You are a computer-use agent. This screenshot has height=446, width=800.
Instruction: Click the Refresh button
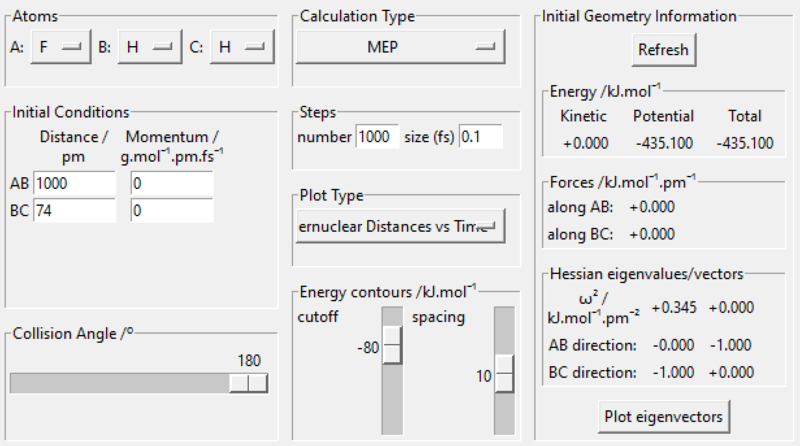pyautogui.click(x=663, y=50)
